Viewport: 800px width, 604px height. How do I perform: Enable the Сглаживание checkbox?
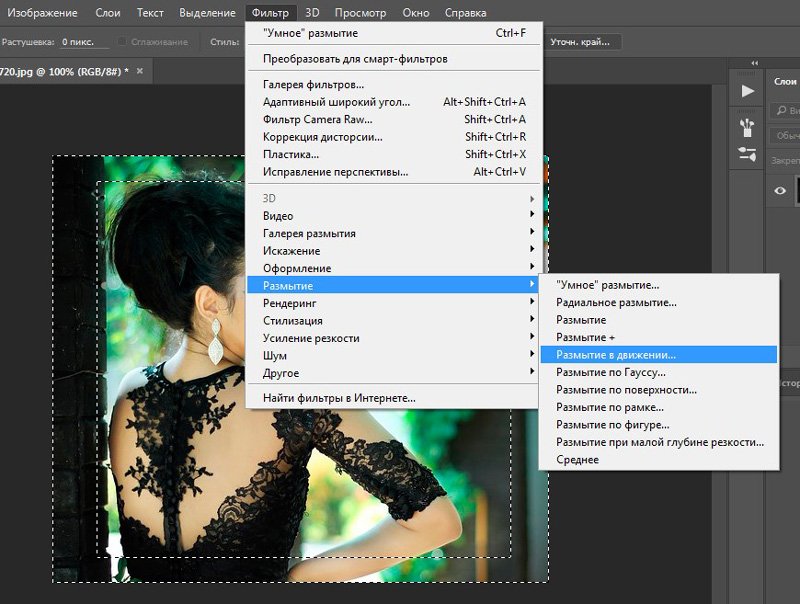tap(122, 42)
